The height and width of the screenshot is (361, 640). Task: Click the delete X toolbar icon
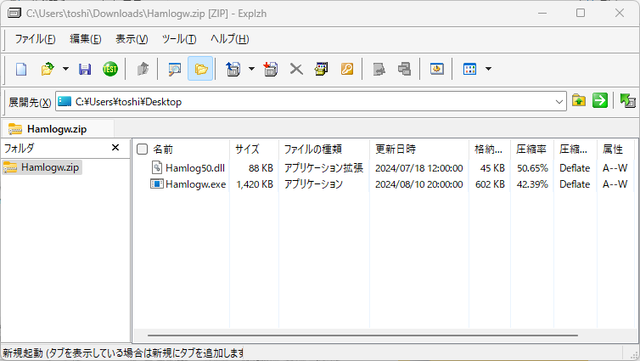[296, 69]
